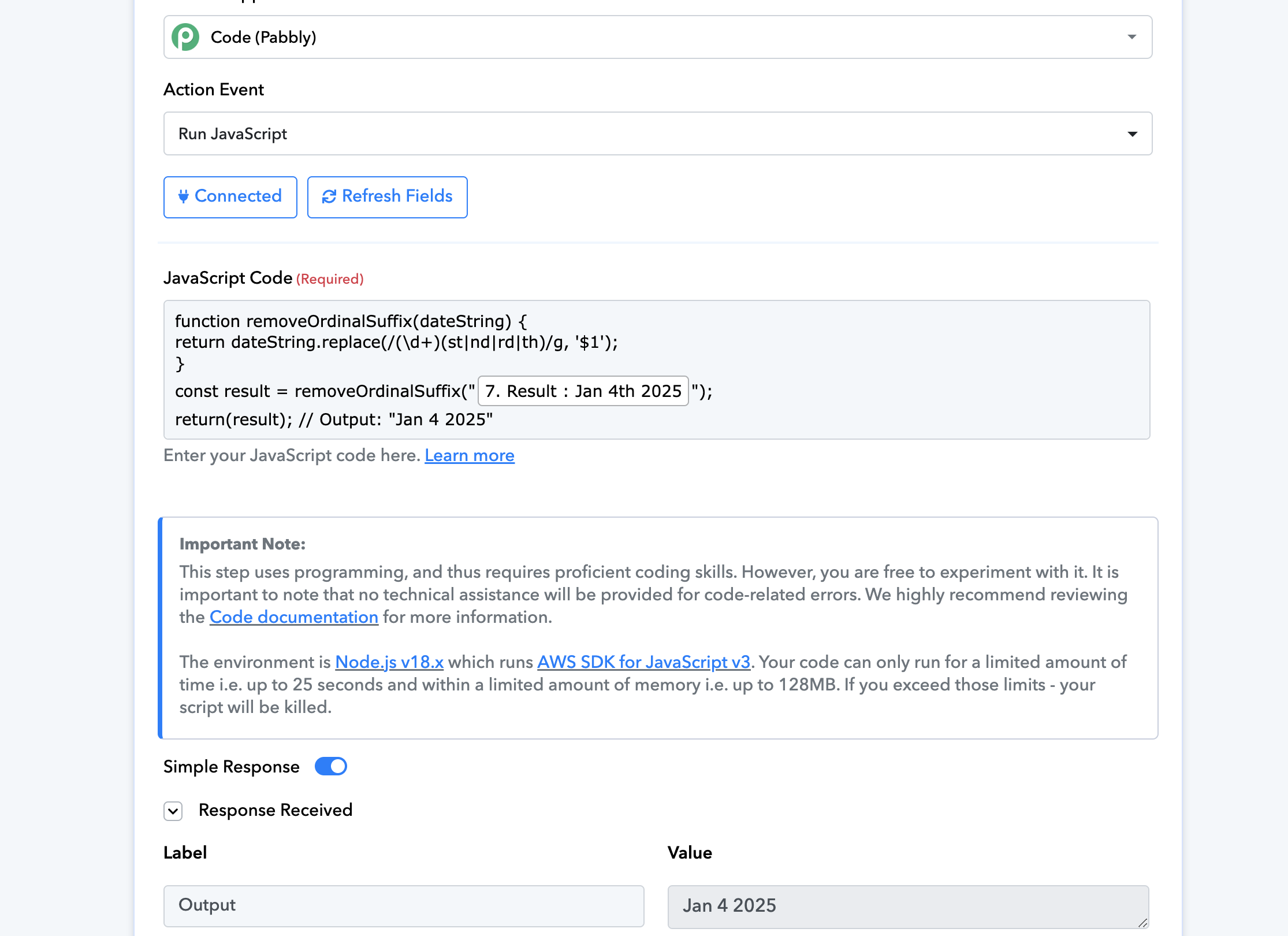
Task: Open the Code documentation link
Action: (294, 617)
